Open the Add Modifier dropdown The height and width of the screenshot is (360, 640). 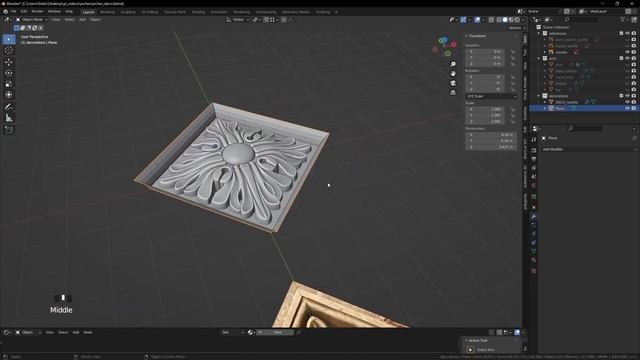pos(588,149)
